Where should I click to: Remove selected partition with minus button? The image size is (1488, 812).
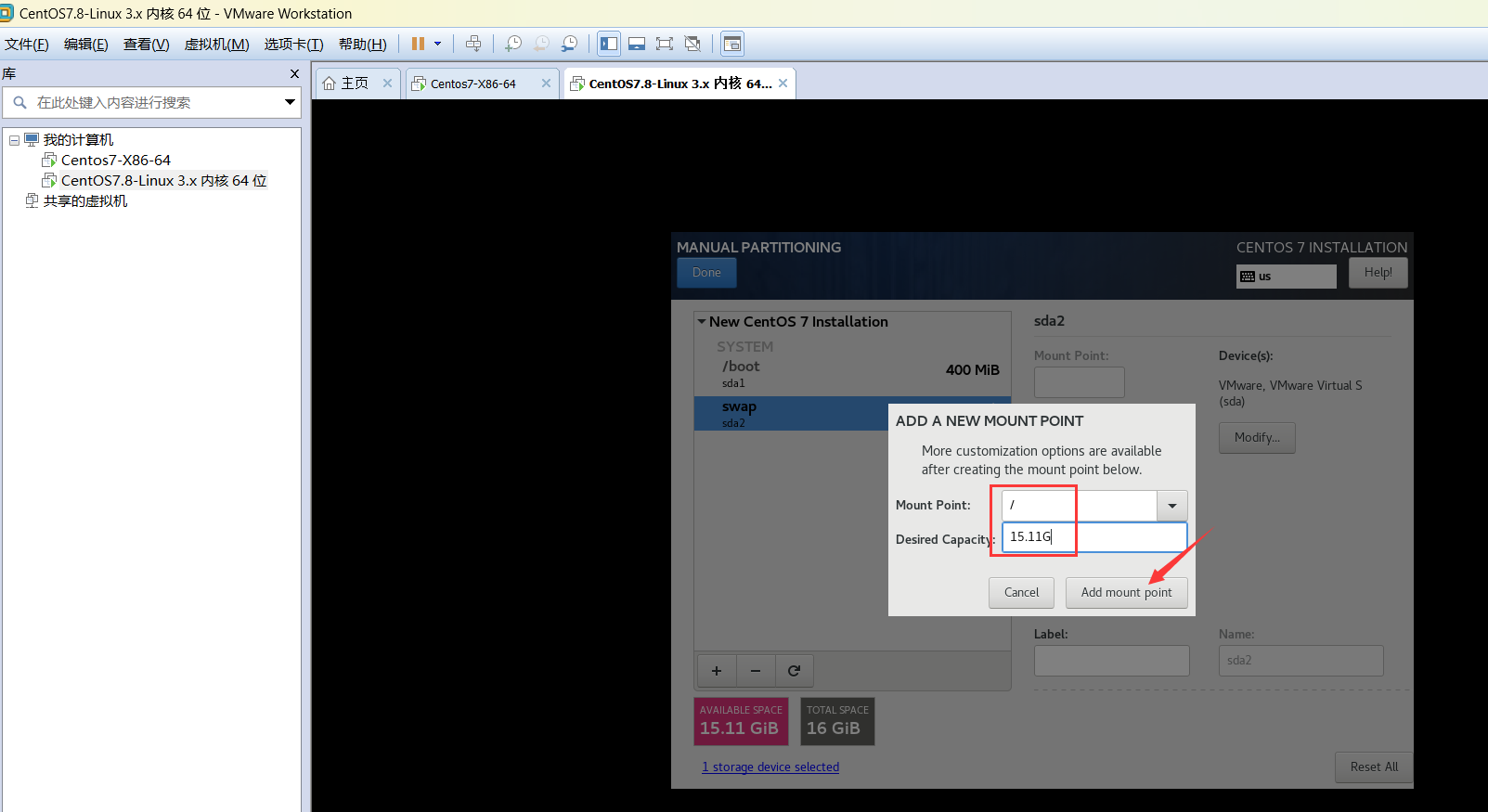(756, 671)
